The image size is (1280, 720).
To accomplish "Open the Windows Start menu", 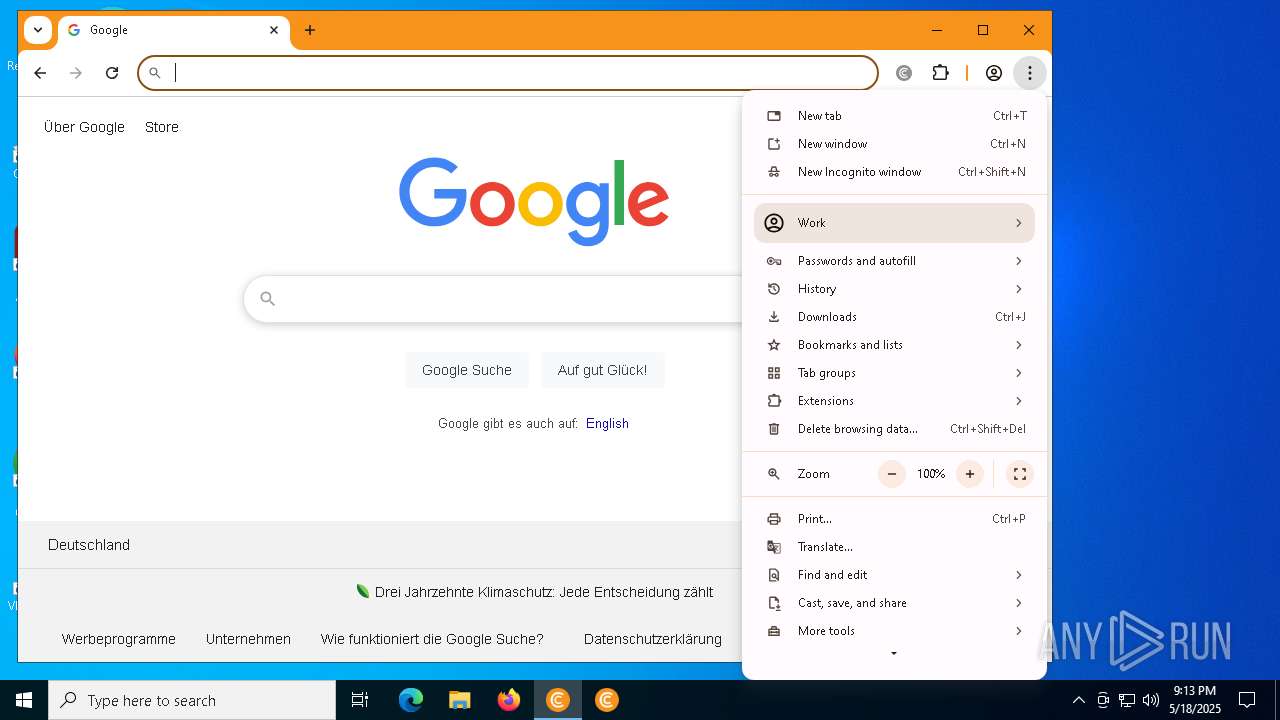I will pos(24,700).
